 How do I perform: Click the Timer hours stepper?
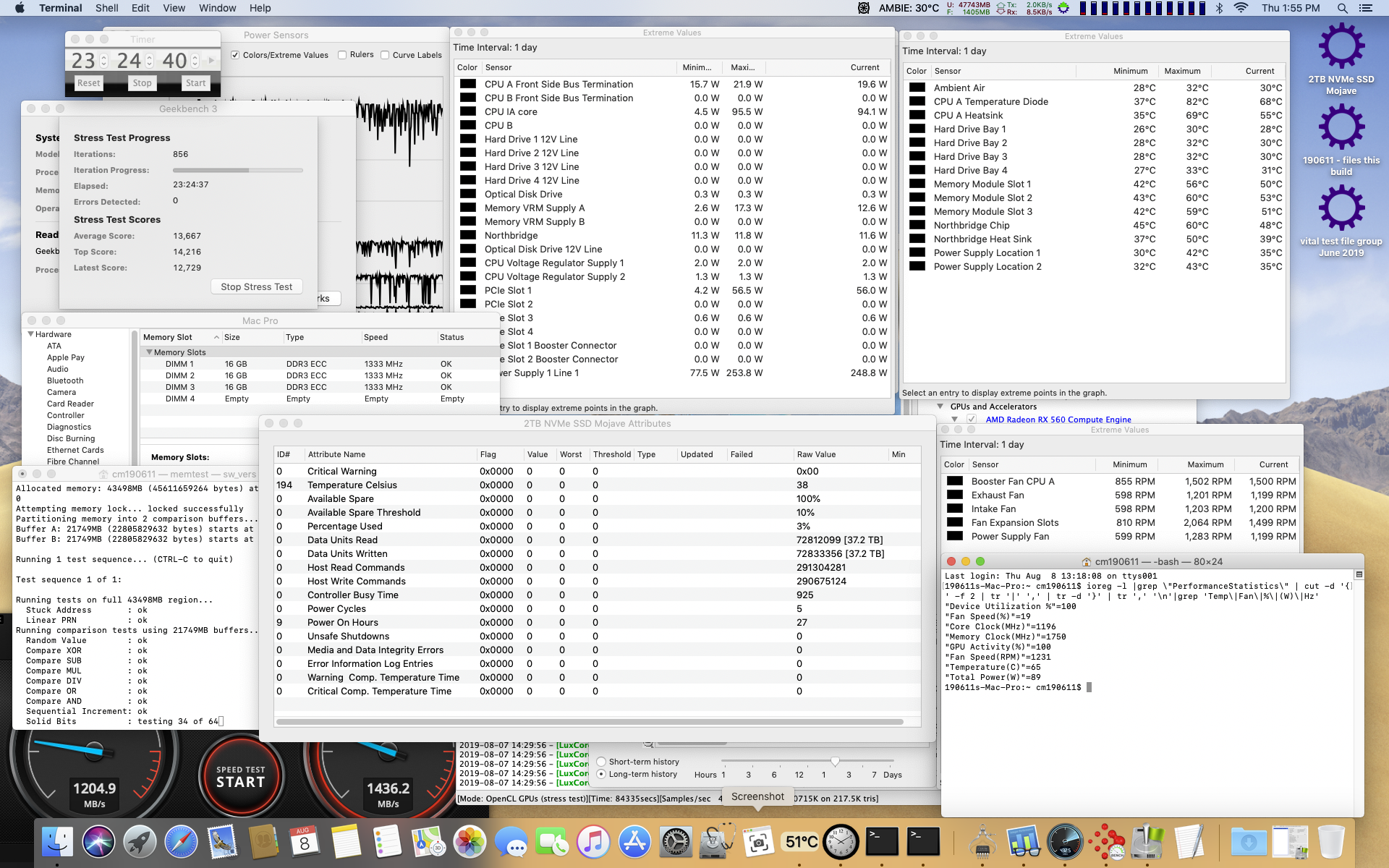coord(103,61)
